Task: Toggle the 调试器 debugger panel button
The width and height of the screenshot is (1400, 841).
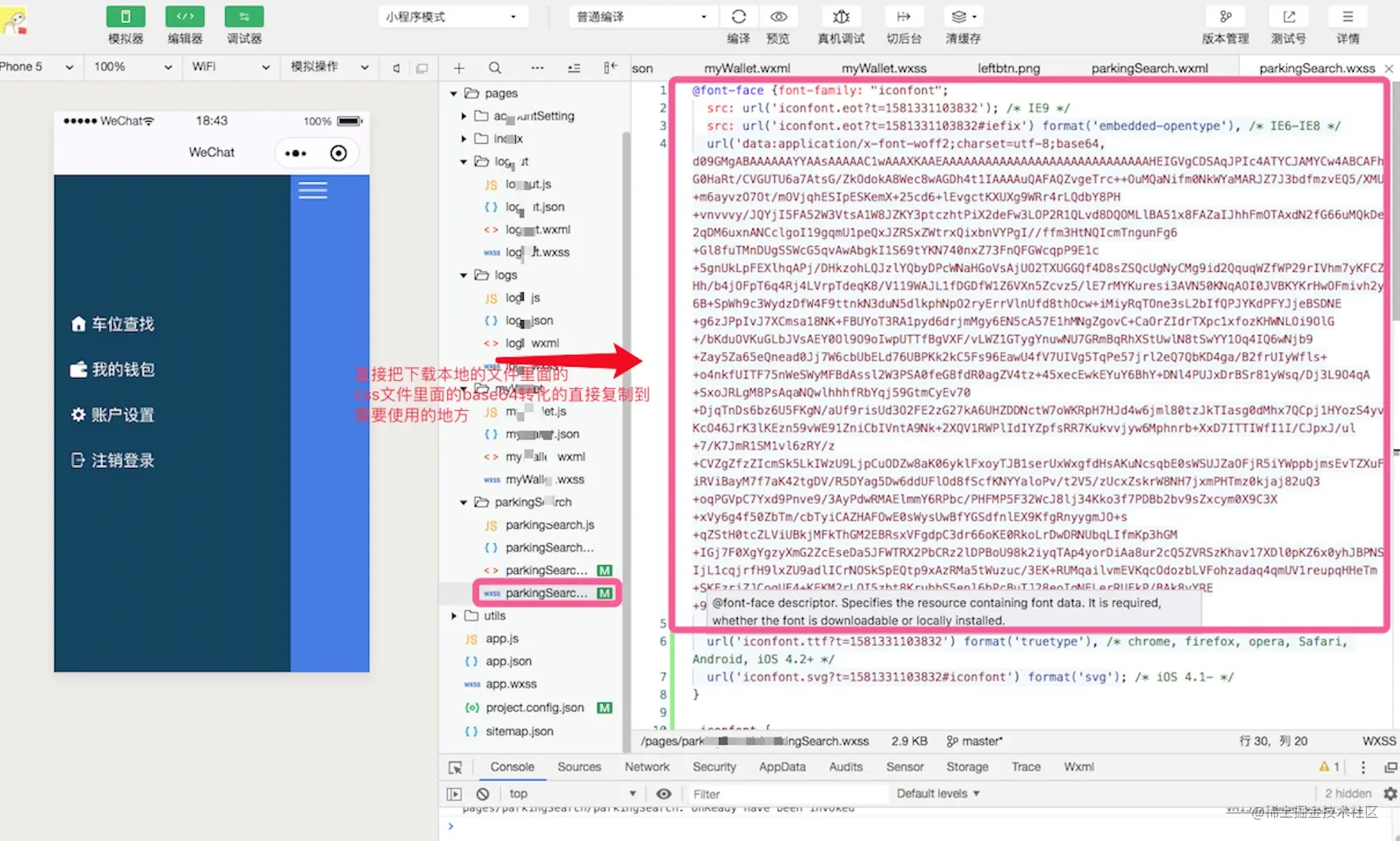Action: [244, 17]
